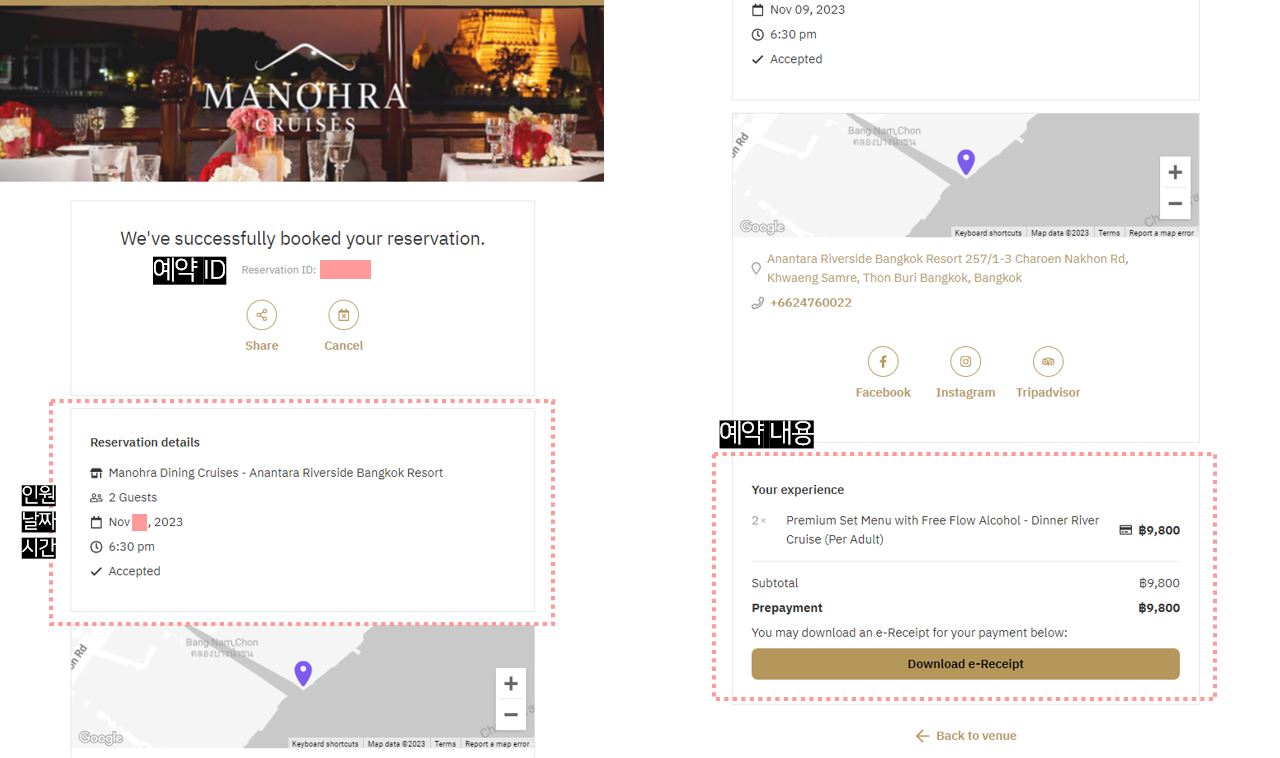Click the Manohra Dining Cruises venue name text

point(276,473)
